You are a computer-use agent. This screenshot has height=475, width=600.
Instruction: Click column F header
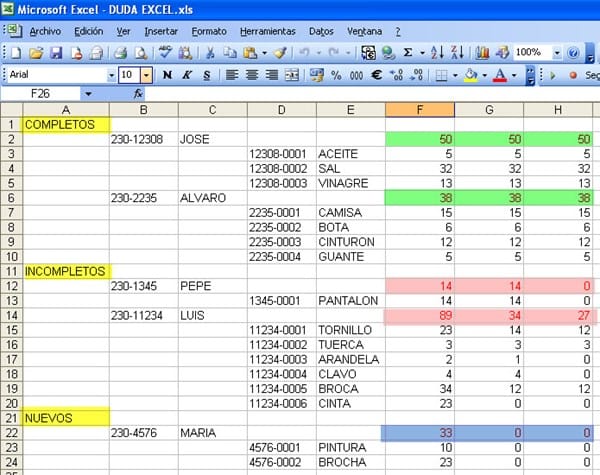coord(420,110)
